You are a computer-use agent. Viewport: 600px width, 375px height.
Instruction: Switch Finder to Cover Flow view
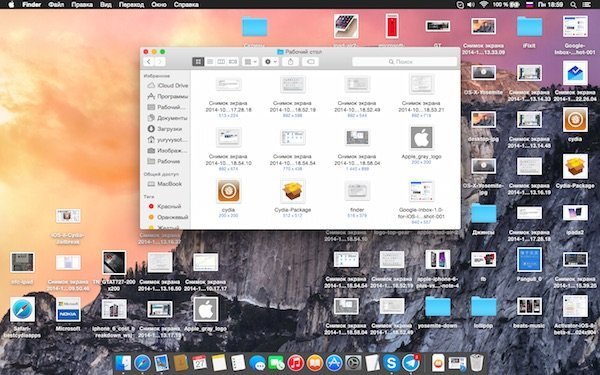click(x=233, y=62)
